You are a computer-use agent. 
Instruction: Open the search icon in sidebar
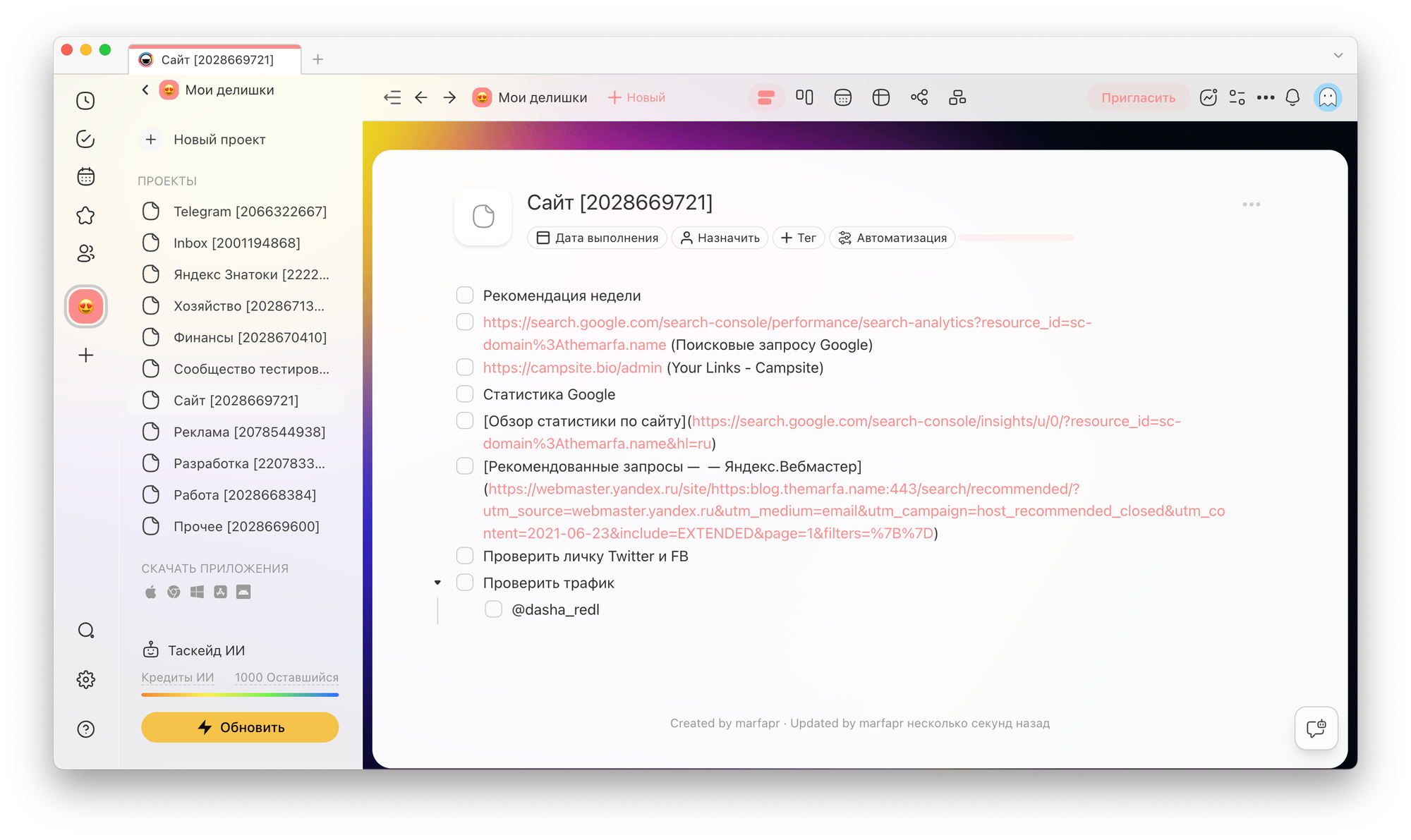coord(85,631)
